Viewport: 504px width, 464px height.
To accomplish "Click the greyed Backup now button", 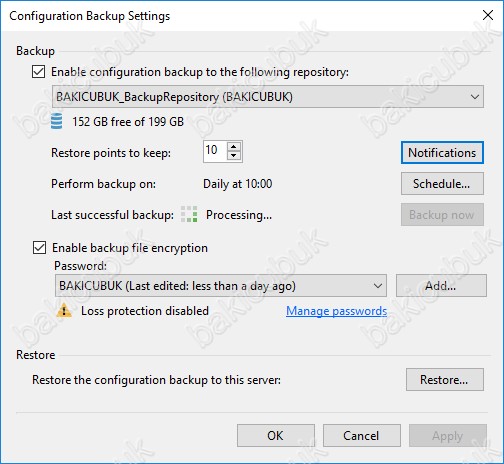I will [442, 215].
